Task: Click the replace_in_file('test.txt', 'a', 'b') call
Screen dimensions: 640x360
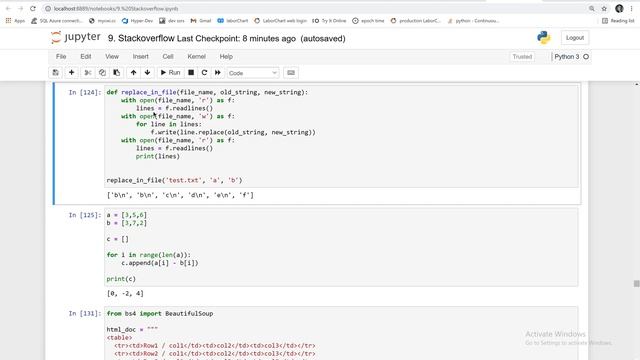Action: click(x=174, y=180)
